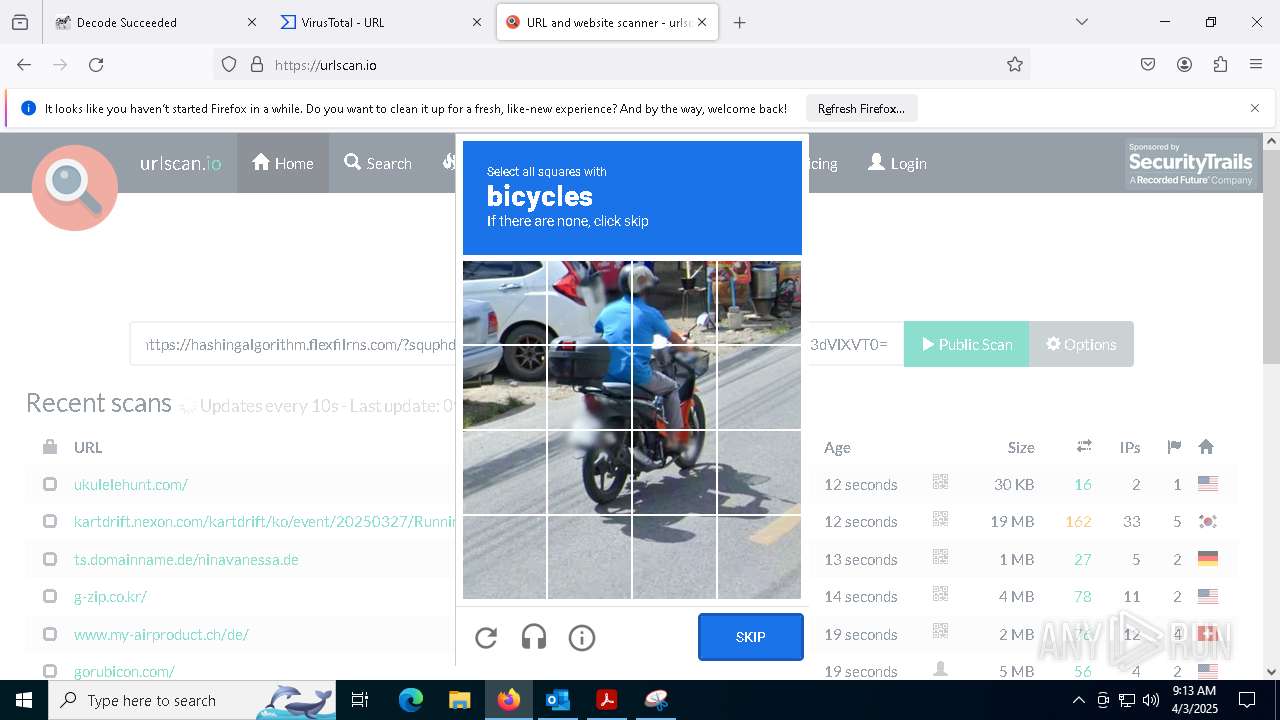Show hidden system tray icons
This screenshot has height=720, width=1280.
coord(1078,700)
